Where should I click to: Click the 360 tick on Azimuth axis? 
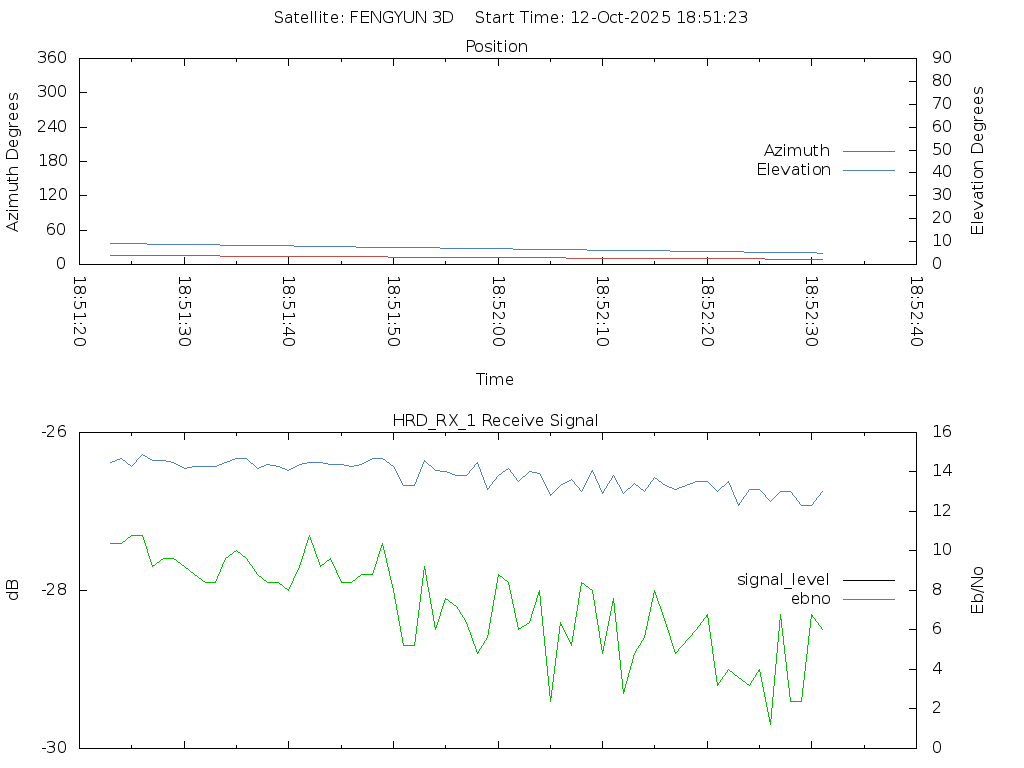click(52, 58)
